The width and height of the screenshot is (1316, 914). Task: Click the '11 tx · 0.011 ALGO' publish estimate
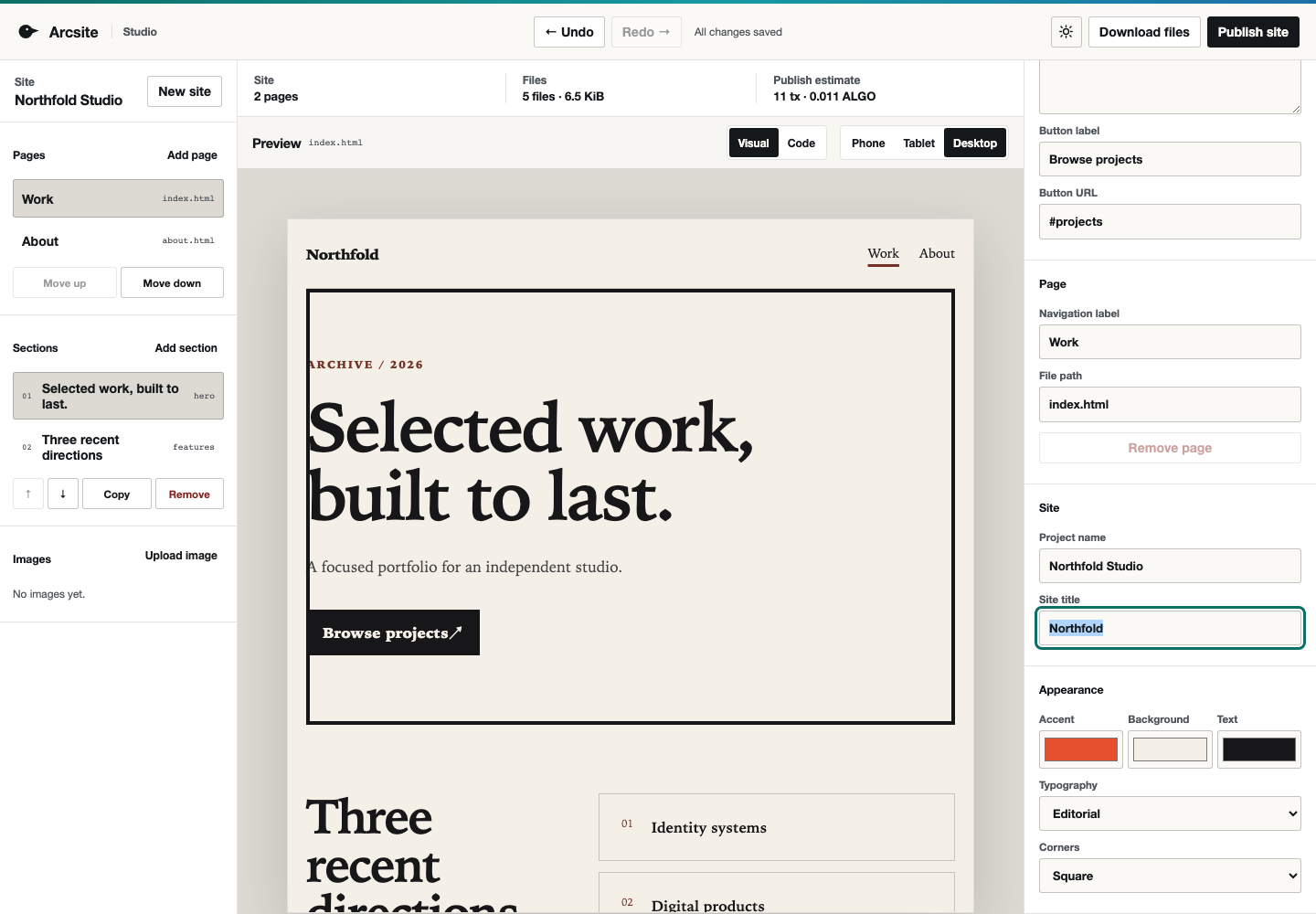[824, 96]
